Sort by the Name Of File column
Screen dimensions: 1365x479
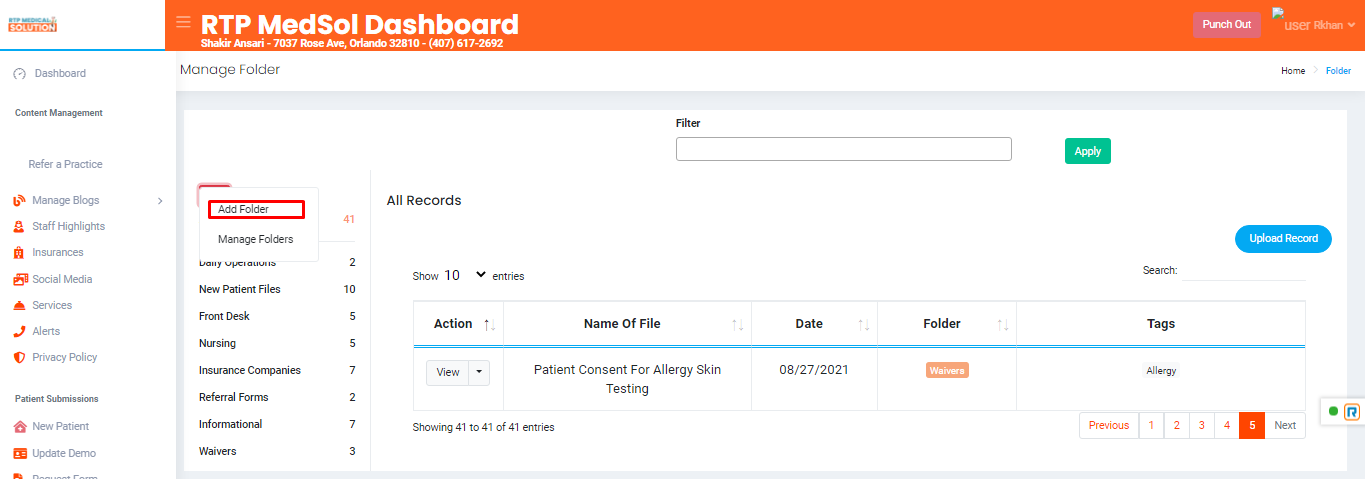[x=627, y=324]
